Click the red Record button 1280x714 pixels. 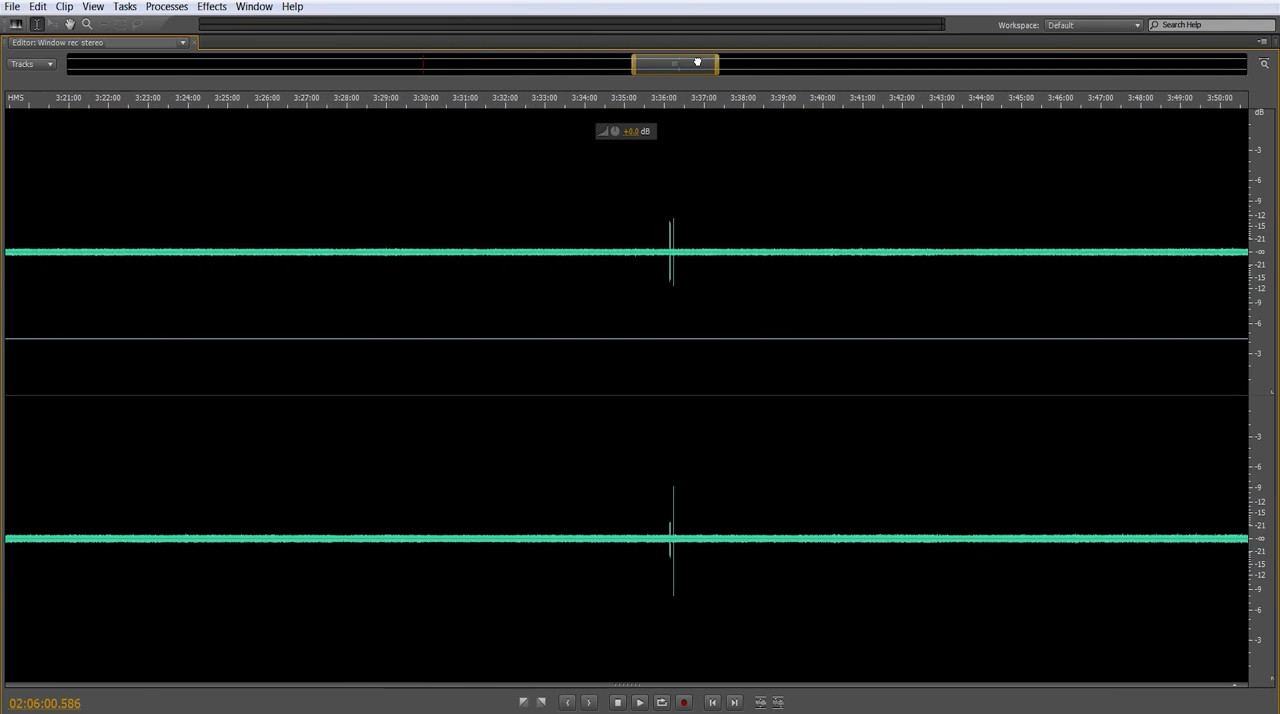tap(684, 703)
